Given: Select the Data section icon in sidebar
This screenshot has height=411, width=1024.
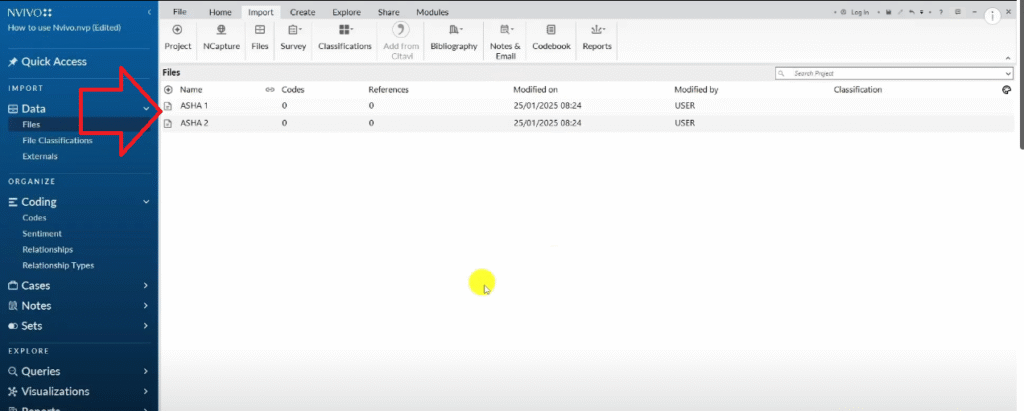Looking at the screenshot, I should pyautogui.click(x=12, y=109).
